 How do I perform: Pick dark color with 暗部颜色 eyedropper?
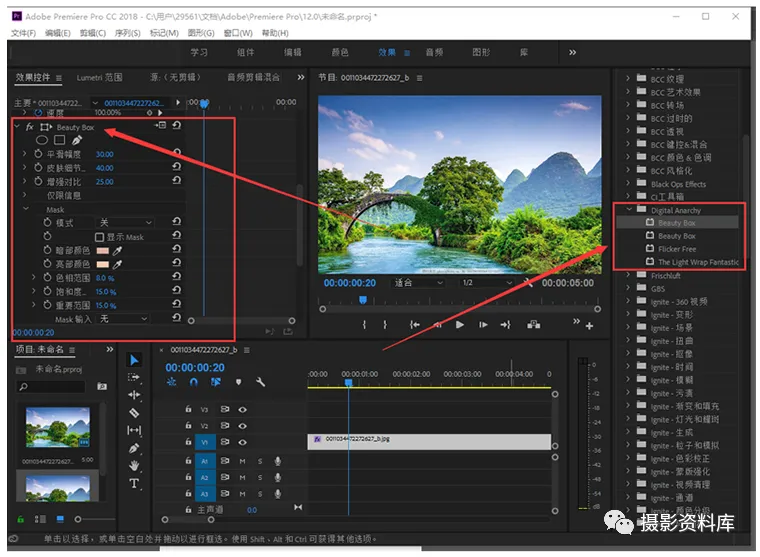(117, 251)
